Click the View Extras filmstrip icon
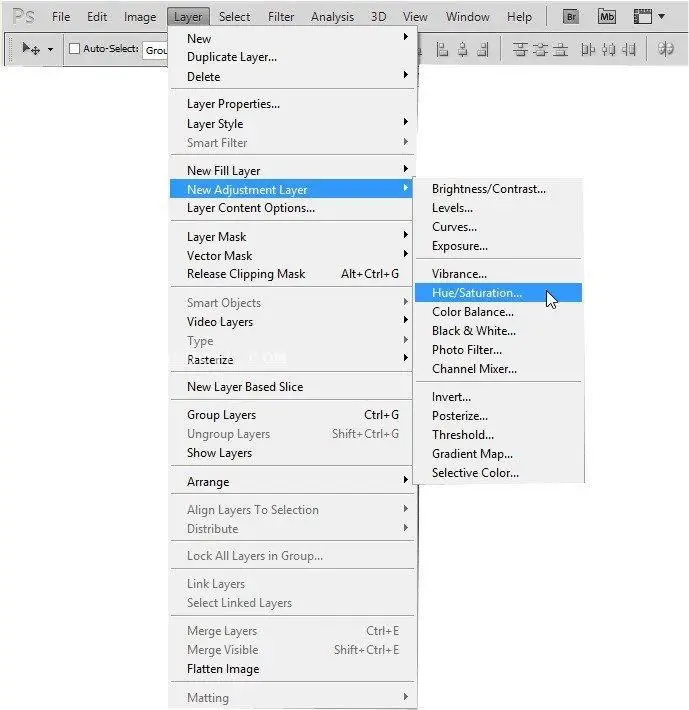 click(x=643, y=17)
